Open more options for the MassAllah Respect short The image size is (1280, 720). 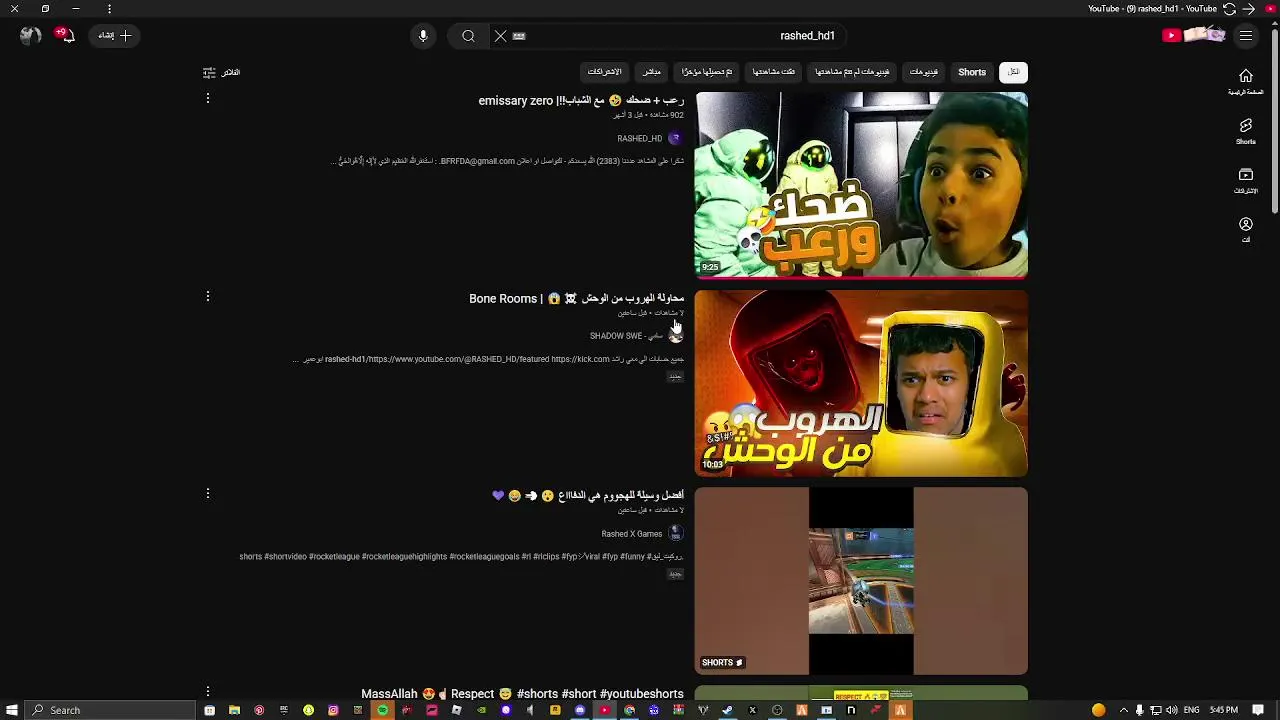[x=208, y=692]
